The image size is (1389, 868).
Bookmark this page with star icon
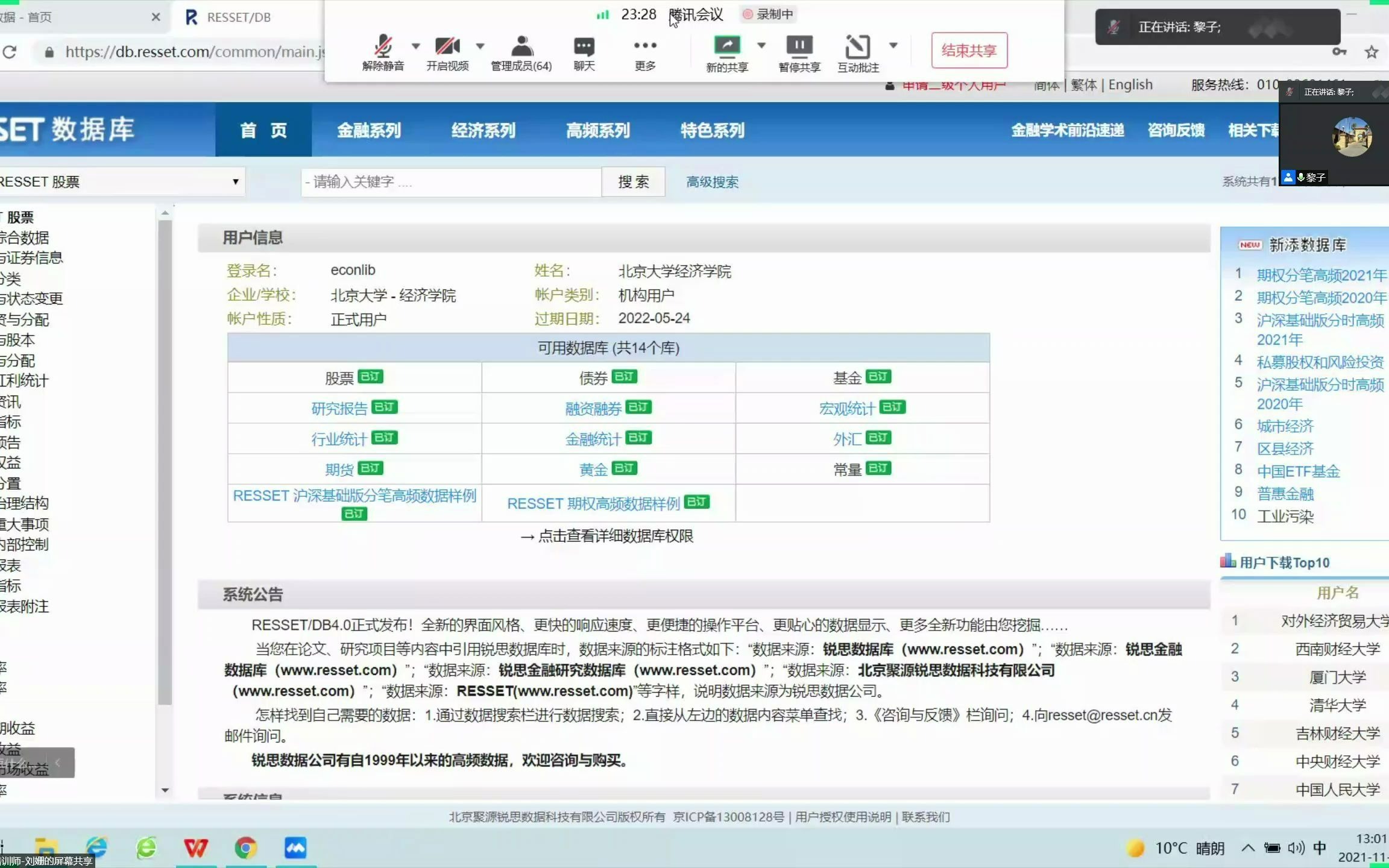(x=1372, y=52)
